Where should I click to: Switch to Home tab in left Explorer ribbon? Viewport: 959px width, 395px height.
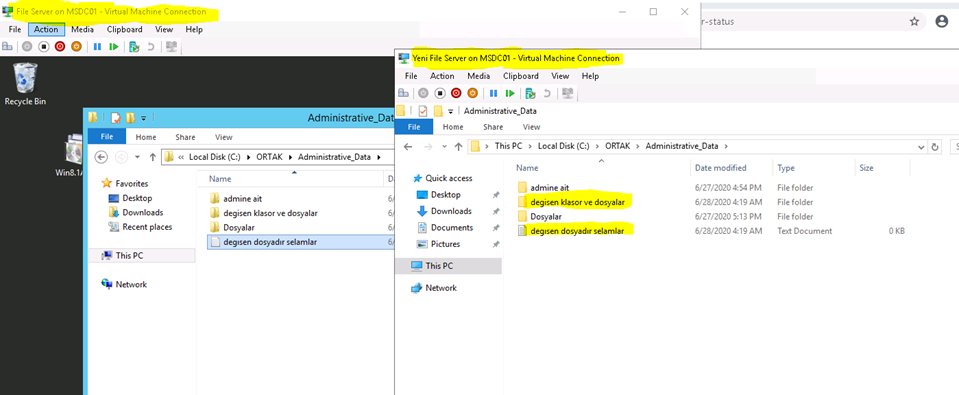pos(146,137)
